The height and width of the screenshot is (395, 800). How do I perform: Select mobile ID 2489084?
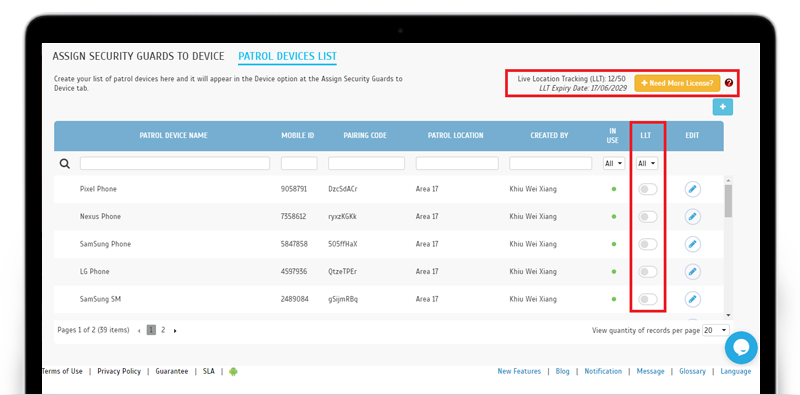pyautogui.click(x=294, y=299)
